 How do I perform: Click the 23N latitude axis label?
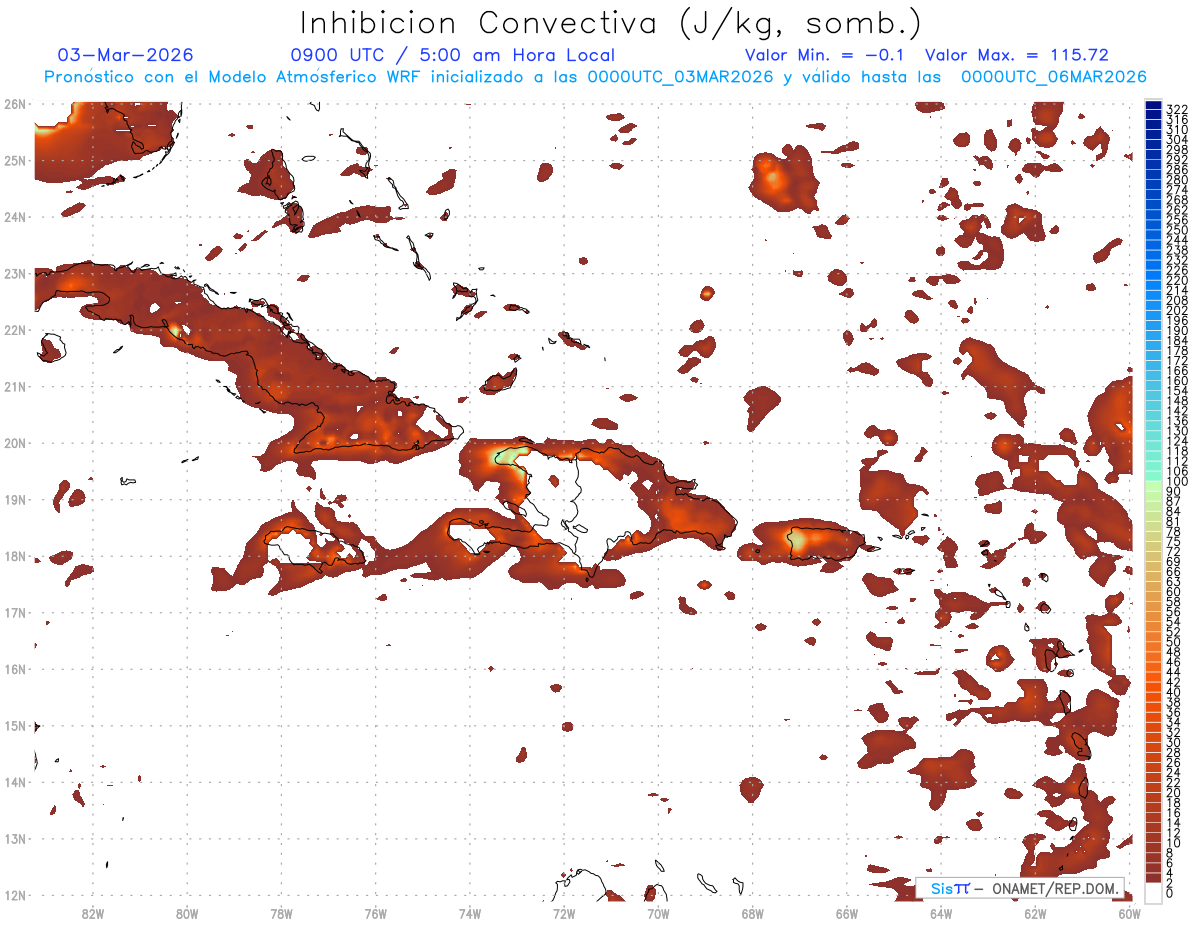(x=15, y=274)
